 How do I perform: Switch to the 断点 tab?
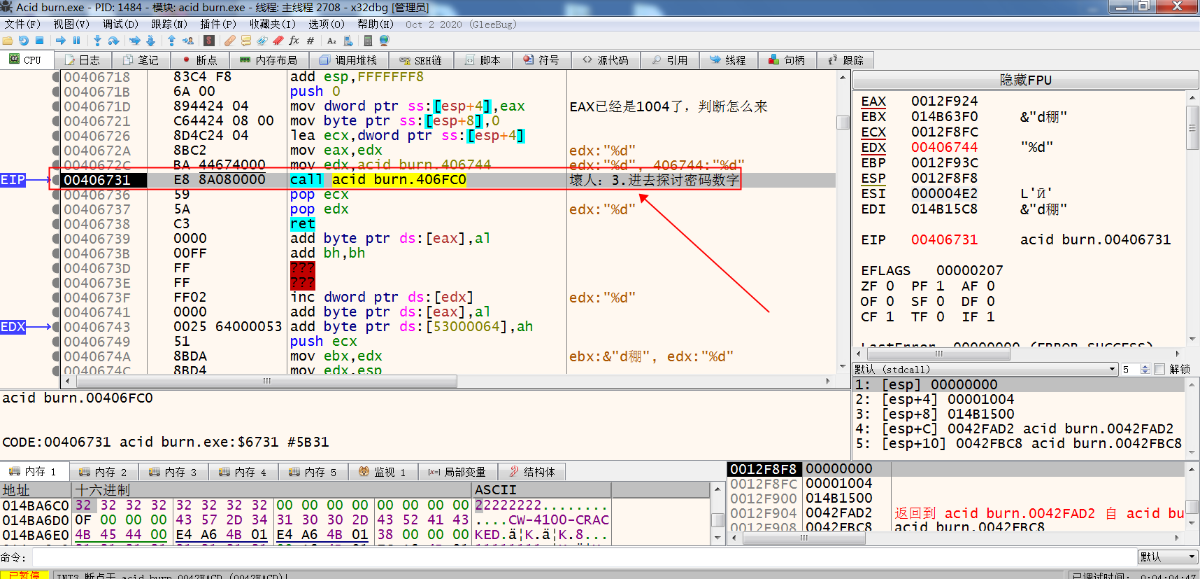point(199,60)
